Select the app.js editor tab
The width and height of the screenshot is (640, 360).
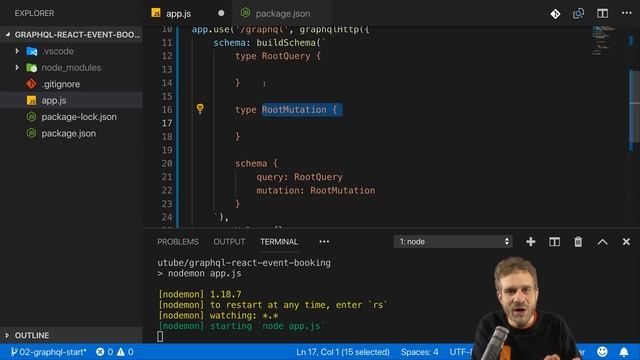tap(178, 13)
